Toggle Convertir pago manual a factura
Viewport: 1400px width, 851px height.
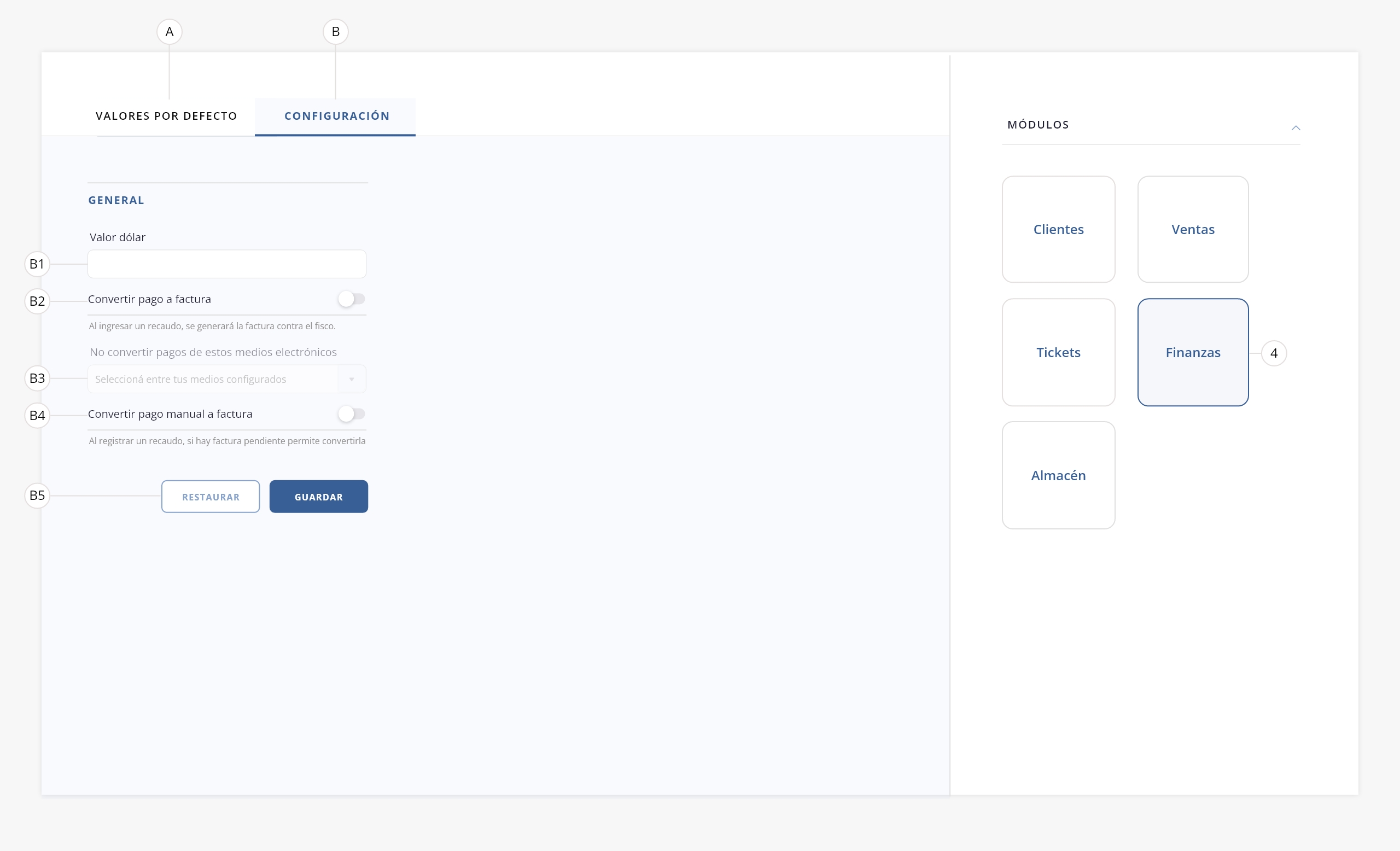click(x=351, y=413)
